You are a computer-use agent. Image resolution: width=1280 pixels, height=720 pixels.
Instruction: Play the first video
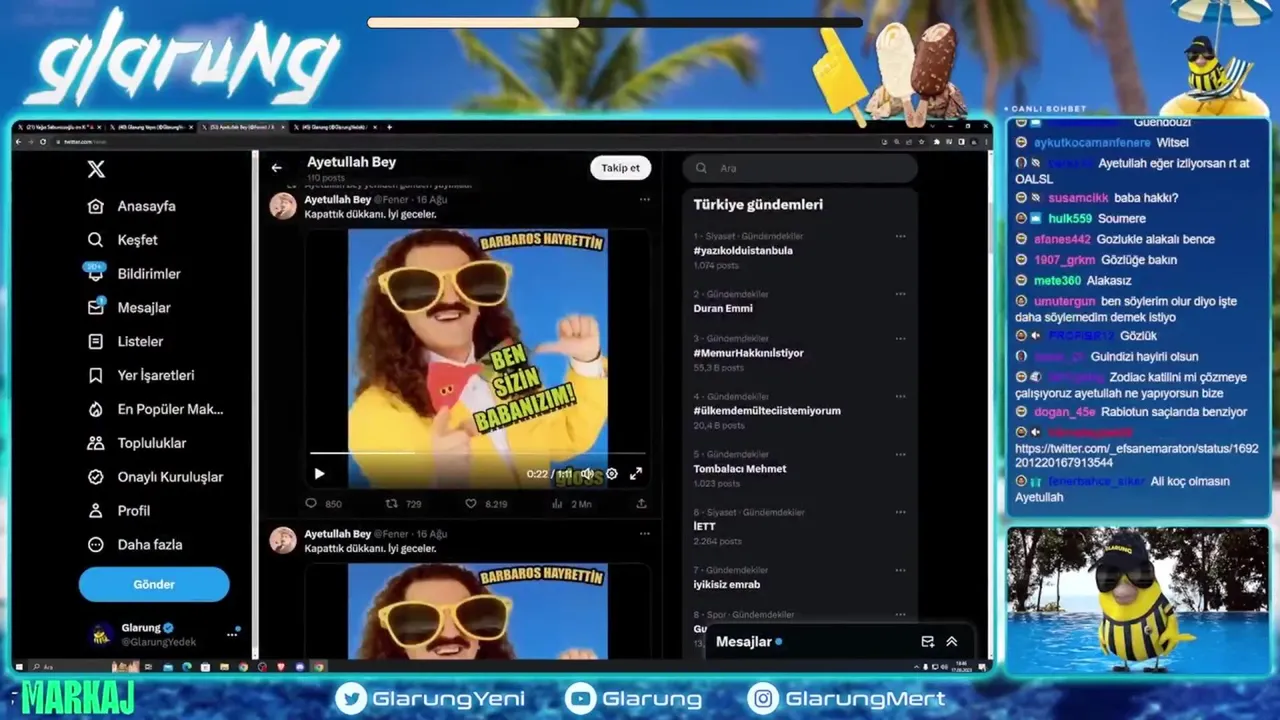coord(319,474)
